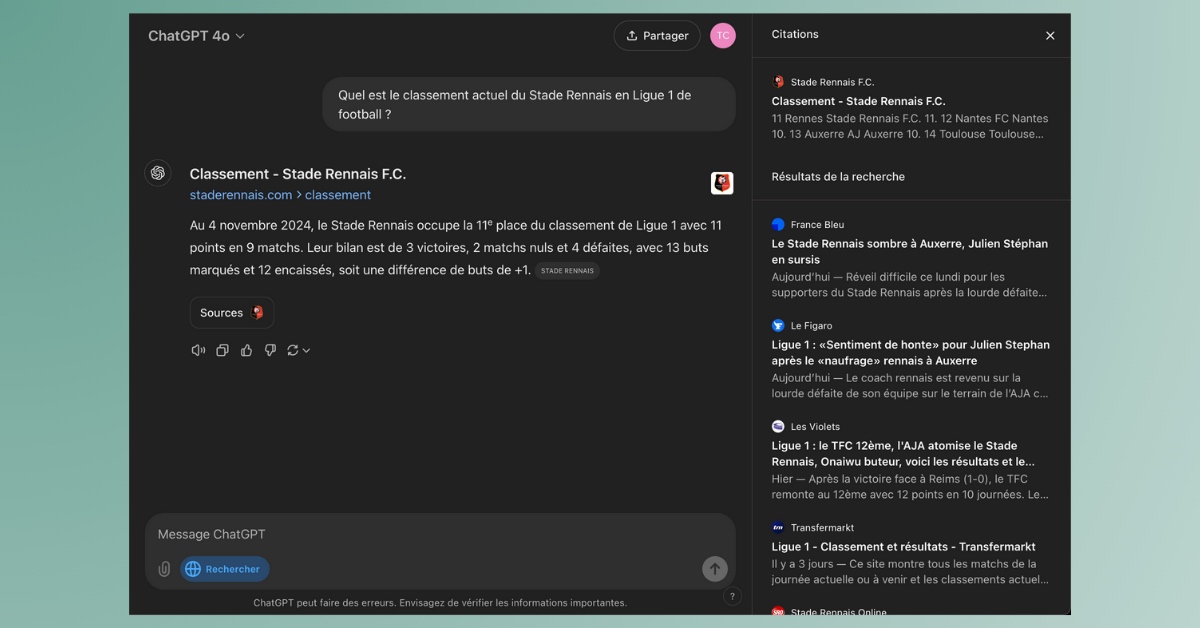The image size is (1200, 628).
Task: Open the regenerate response dropdown
Action: [x=298, y=350]
